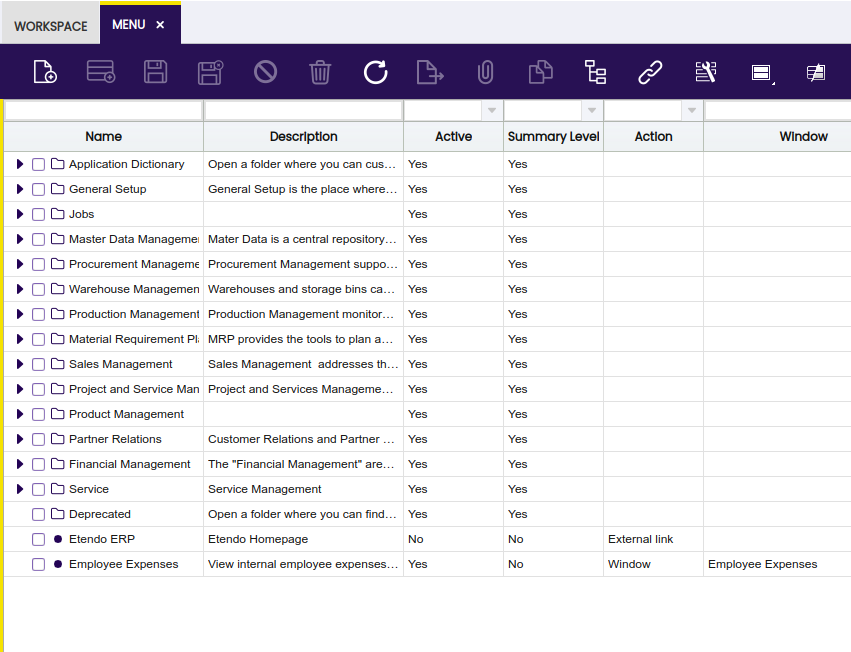Sort by the Description column header
This screenshot has width=851, height=652.
[x=303, y=136]
